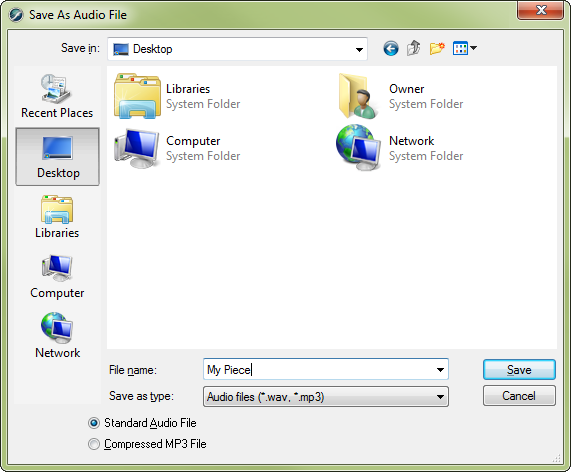This screenshot has height=472, width=571.
Task: Select the Network system folder in file list
Action: tap(400, 148)
